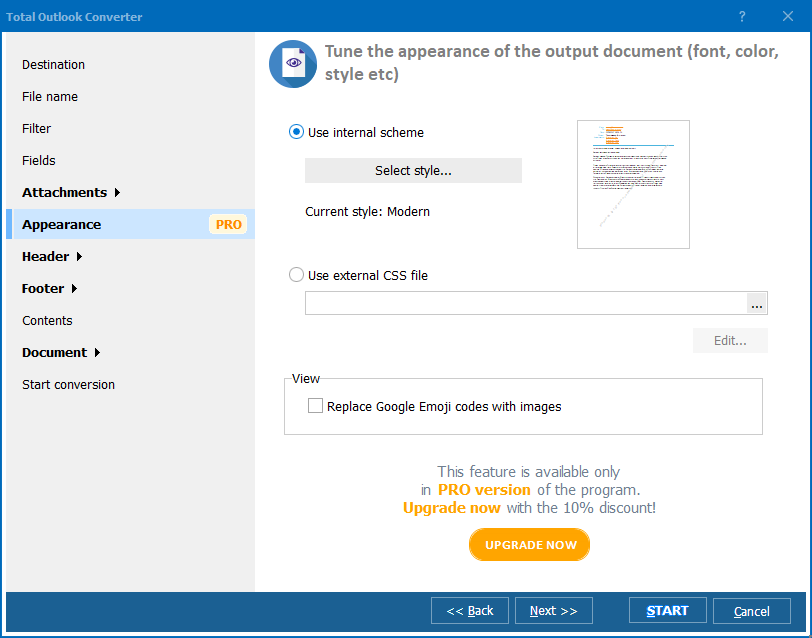Expand the Attachments section arrow
812x638 pixels.
117,193
